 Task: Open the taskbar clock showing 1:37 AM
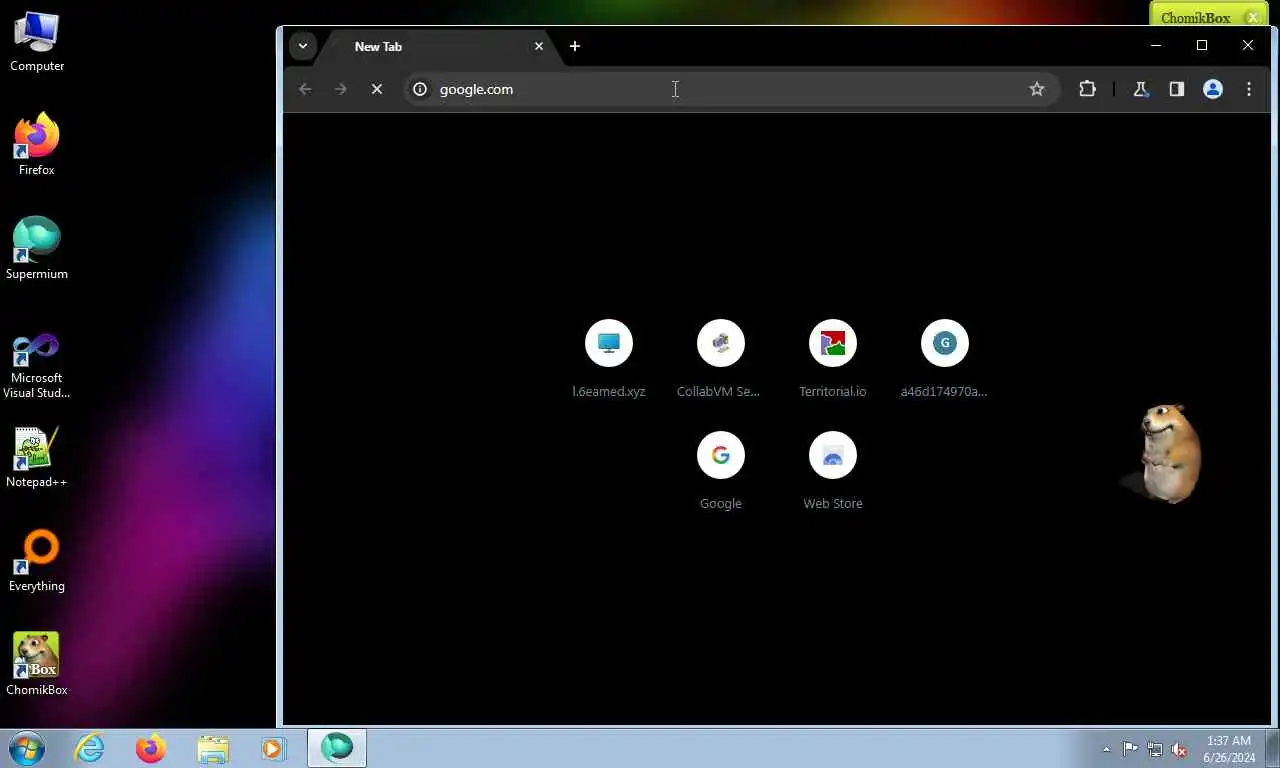pyautogui.click(x=1229, y=749)
